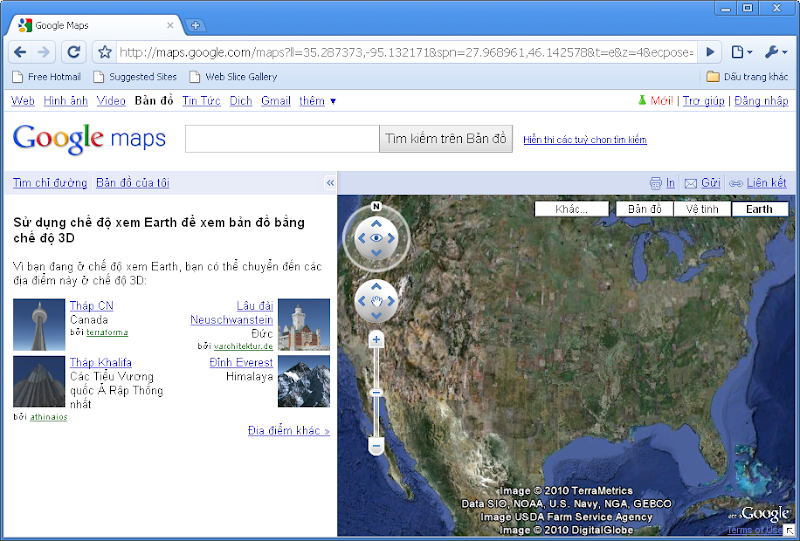Open Lâu đài Neuschwanstein castle thumbnail
The width and height of the screenshot is (800, 541).
[x=304, y=325]
